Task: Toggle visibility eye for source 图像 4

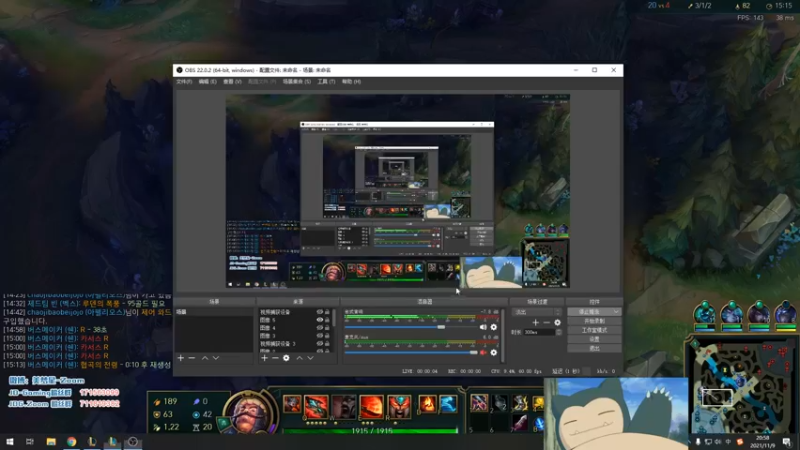Action: [319, 328]
